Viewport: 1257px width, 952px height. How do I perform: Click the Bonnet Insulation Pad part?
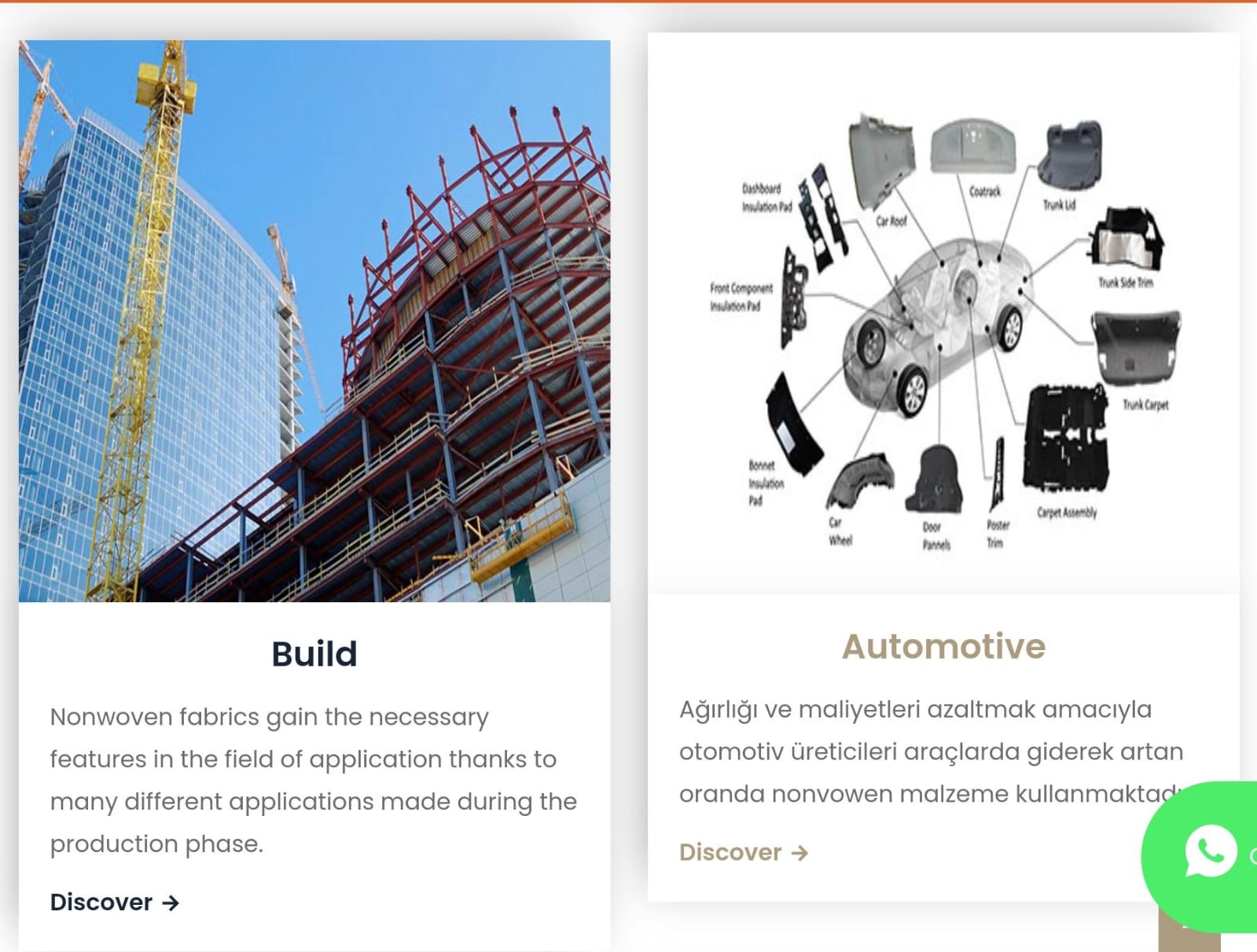tap(792, 425)
